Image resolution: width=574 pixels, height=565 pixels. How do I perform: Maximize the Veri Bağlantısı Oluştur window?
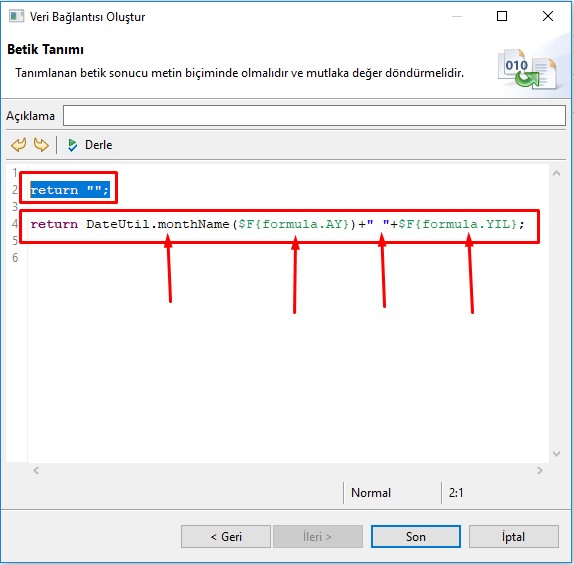pyautogui.click(x=502, y=16)
